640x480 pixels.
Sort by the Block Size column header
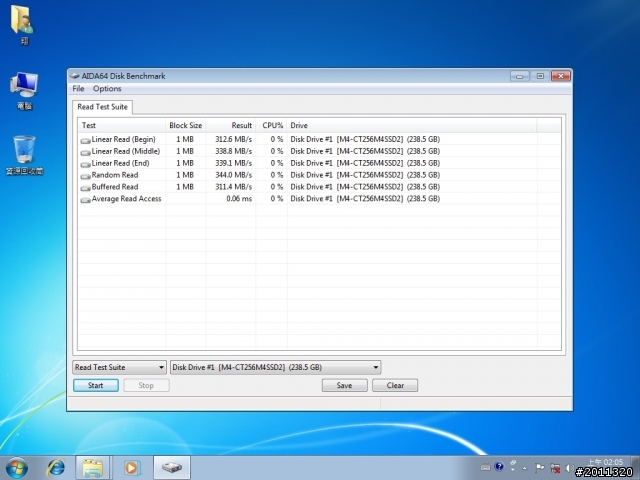coord(185,125)
